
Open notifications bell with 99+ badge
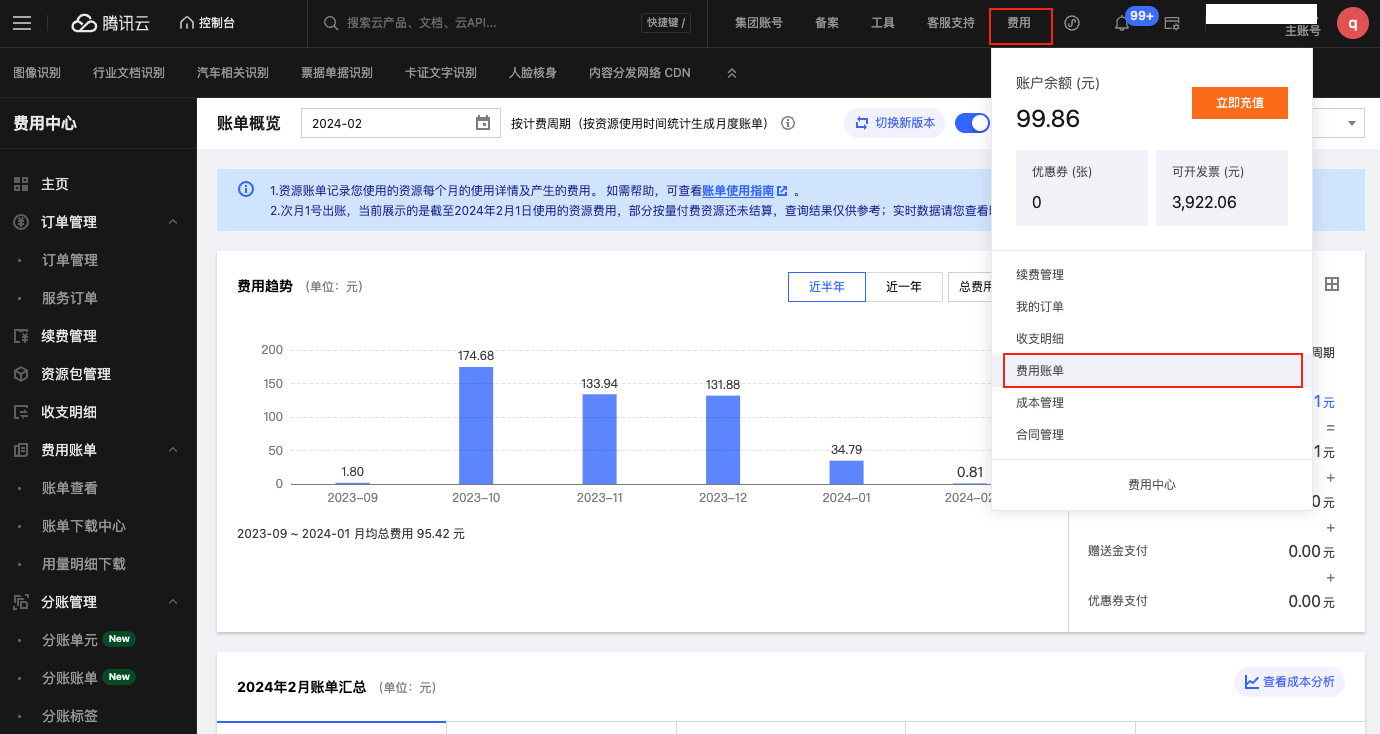(1122, 23)
